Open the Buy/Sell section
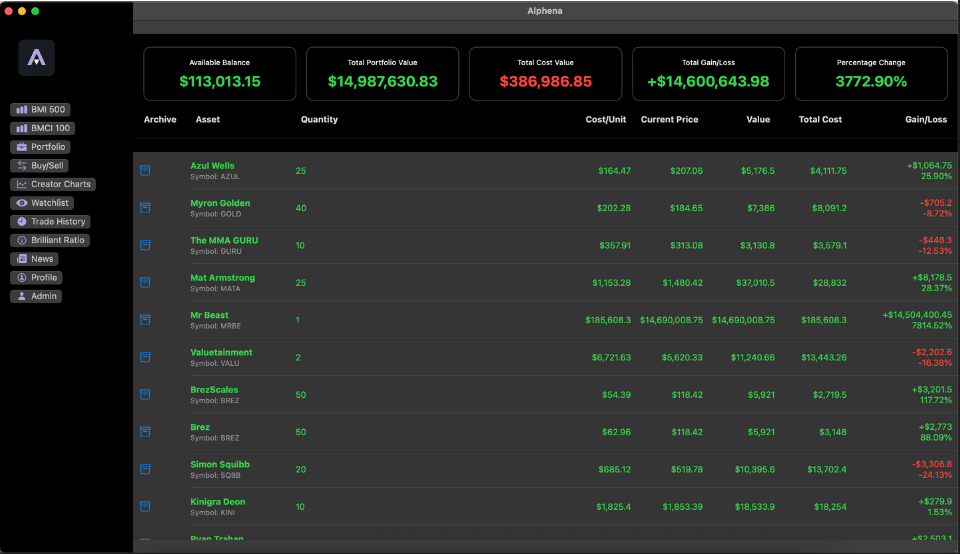 pyautogui.click(x=40, y=165)
